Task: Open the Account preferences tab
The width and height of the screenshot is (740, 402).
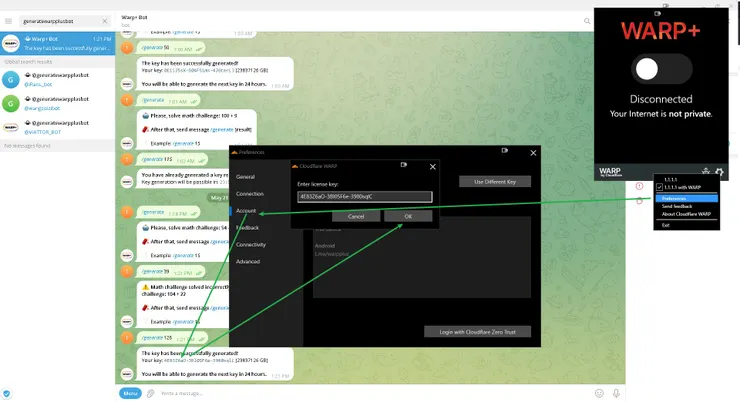Action: coord(246,211)
